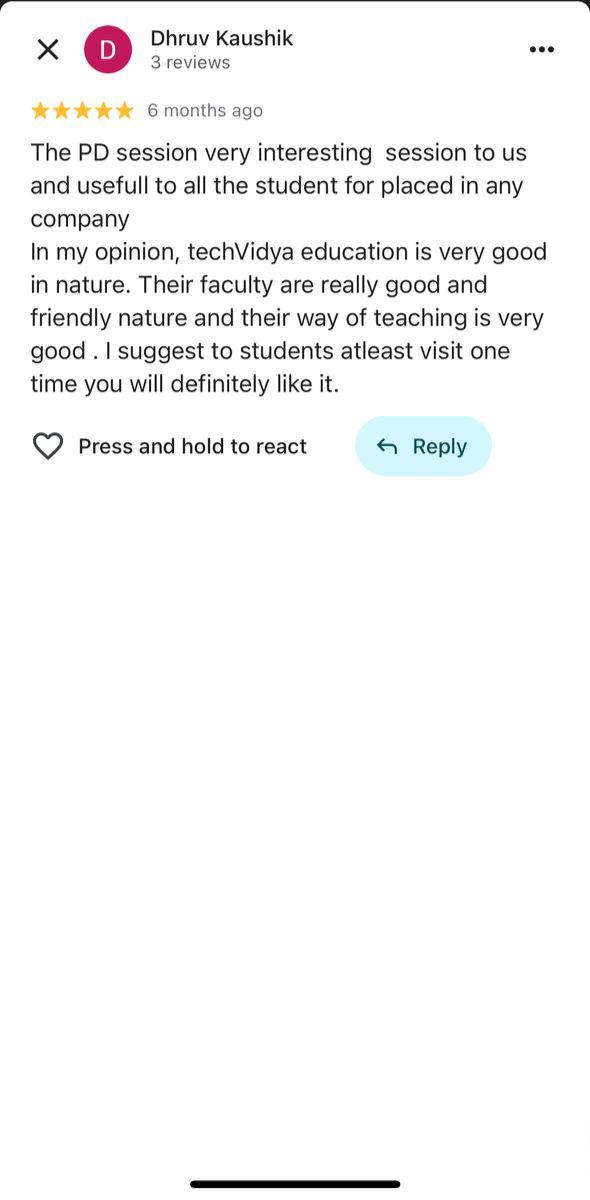Click the Reply button

tap(423, 446)
